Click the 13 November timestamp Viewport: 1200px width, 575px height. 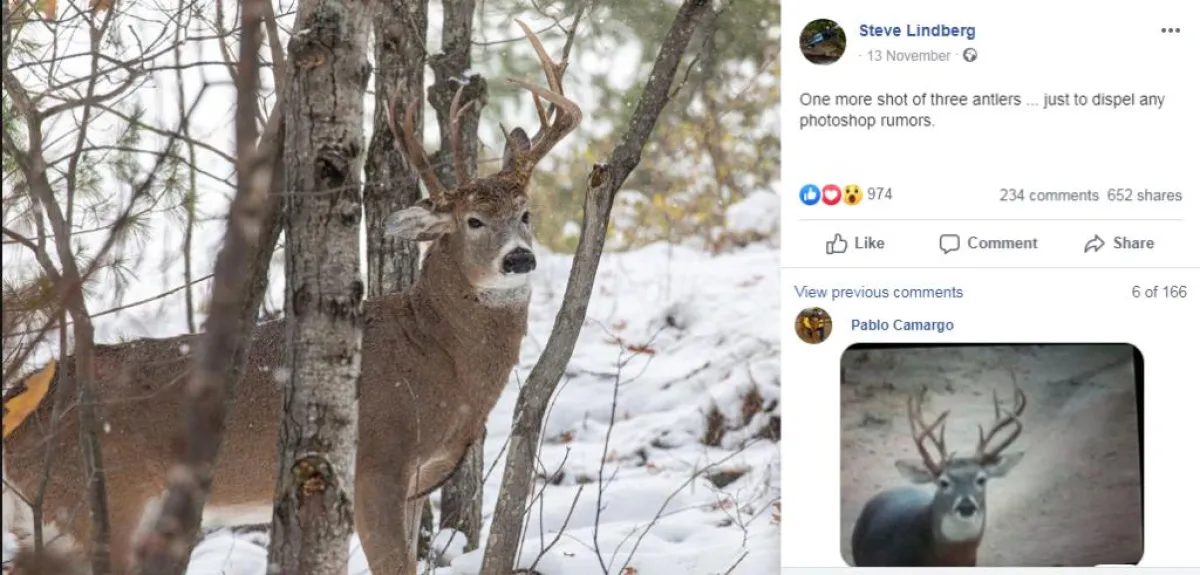coord(908,56)
